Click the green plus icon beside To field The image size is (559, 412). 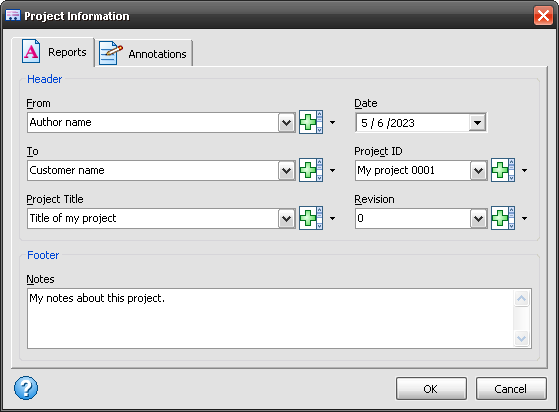click(x=311, y=170)
